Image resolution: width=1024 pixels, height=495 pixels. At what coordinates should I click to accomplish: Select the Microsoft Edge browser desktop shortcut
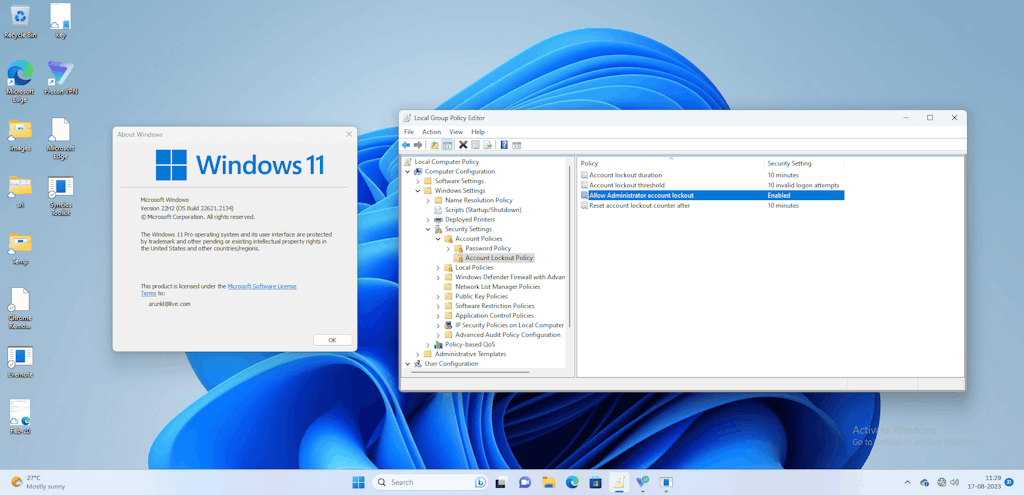click(20, 82)
